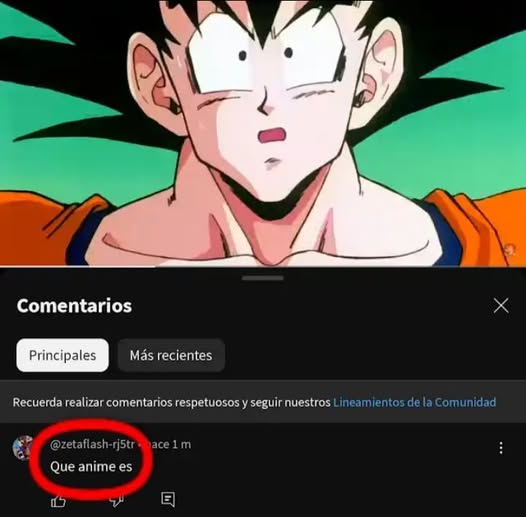Open the reply icon under the comment
Image resolution: width=526 pixels, height=517 pixels.
point(168,500)
